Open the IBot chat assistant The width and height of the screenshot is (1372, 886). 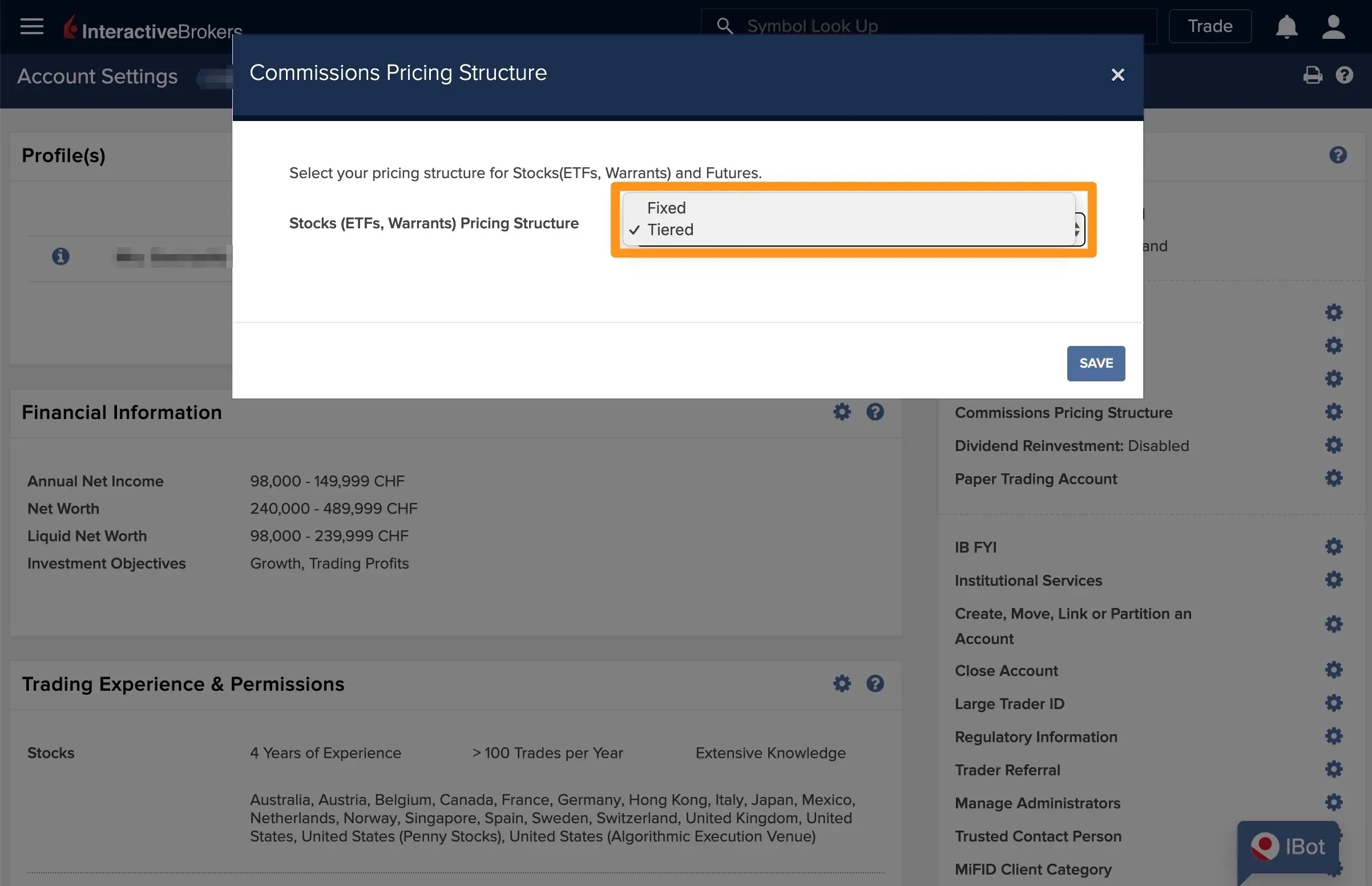coord(1288,847)
